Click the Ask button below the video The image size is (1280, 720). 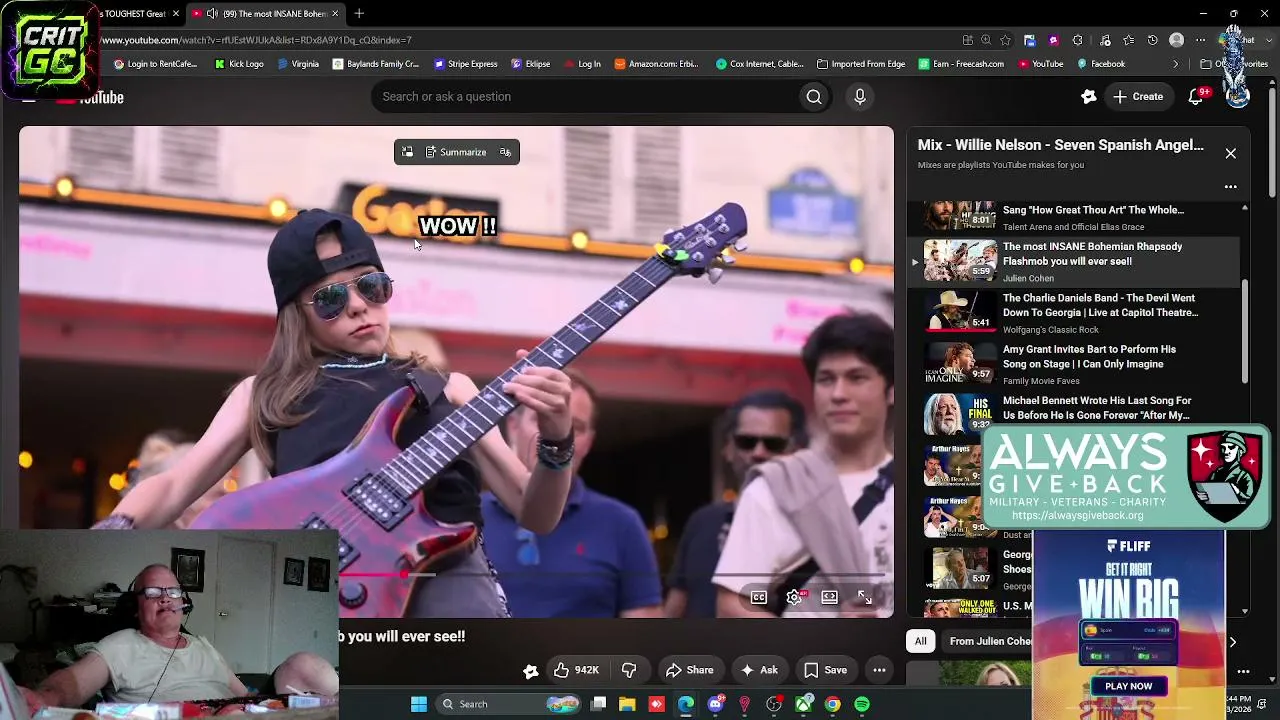tap(759, 670)
